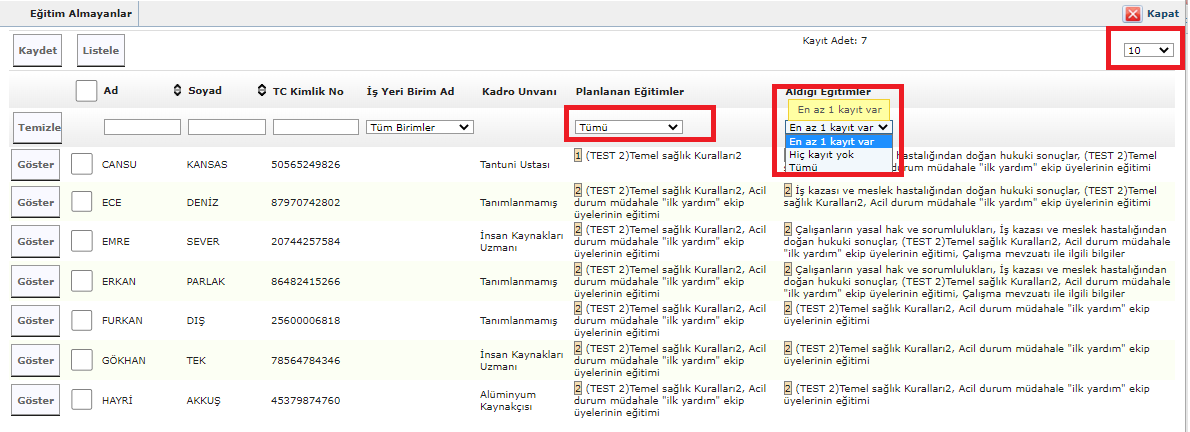This screenshot has height=432, width=1190.
Task: Open Planlanan Eğitimler Tümü filter dropdown
Action: point(629,127)
